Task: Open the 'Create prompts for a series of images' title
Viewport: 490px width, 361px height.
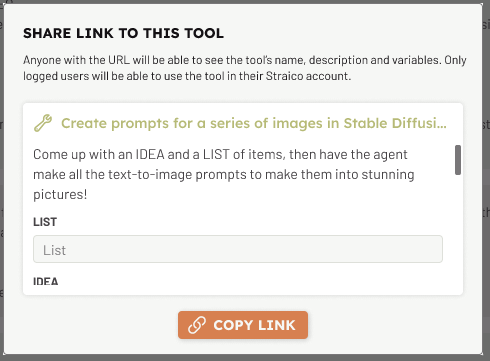Action: click(x=254, y=123)
